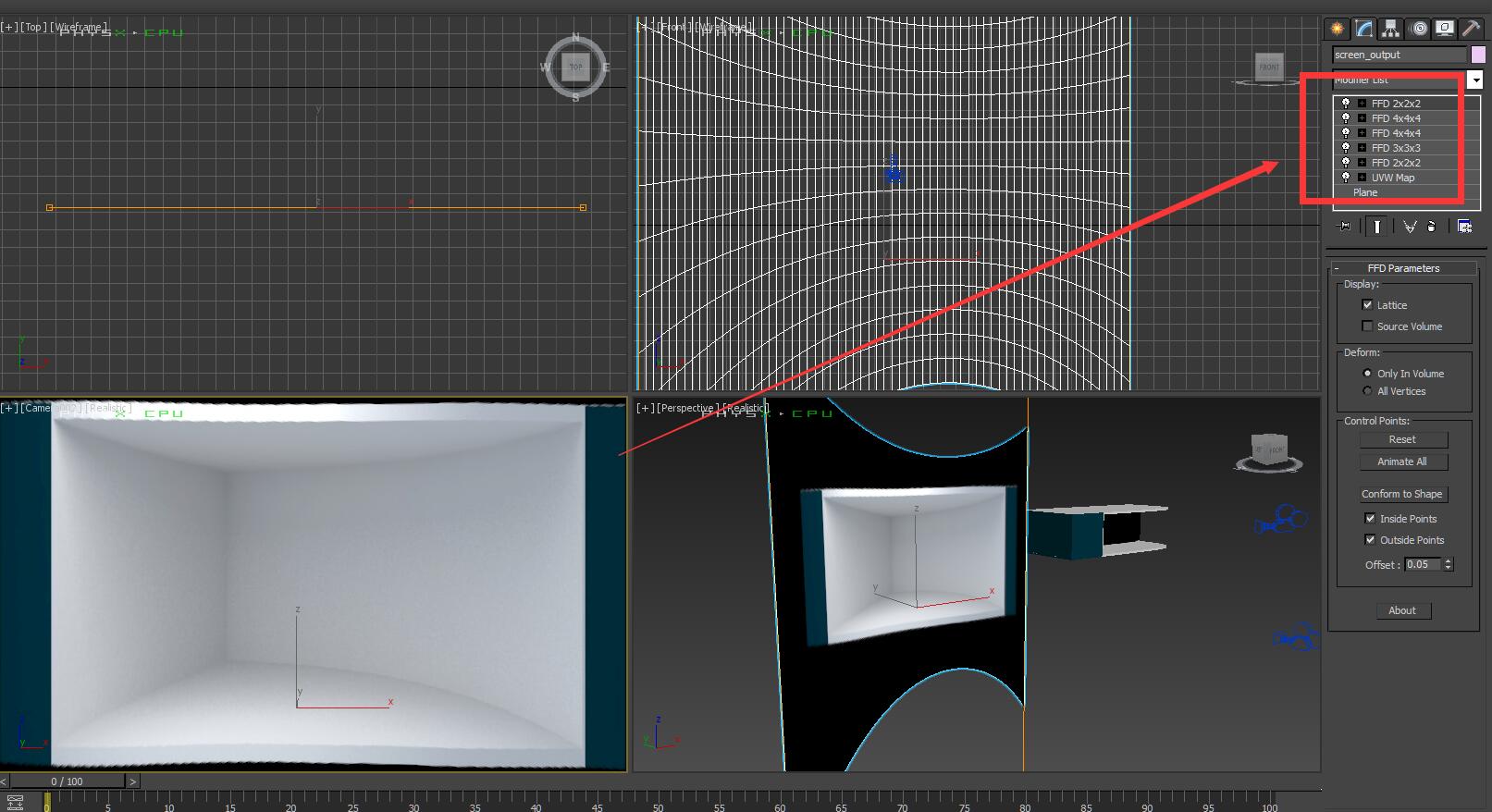Switch to the Hierarchy panel icon
This screenshot has width=1492, height=812.
coord(1390,29)
